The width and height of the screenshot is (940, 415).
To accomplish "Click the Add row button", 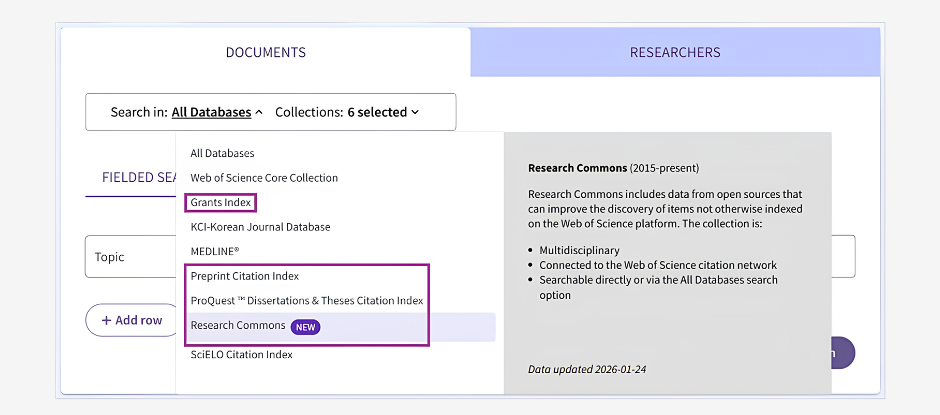I will pos(132,320).
